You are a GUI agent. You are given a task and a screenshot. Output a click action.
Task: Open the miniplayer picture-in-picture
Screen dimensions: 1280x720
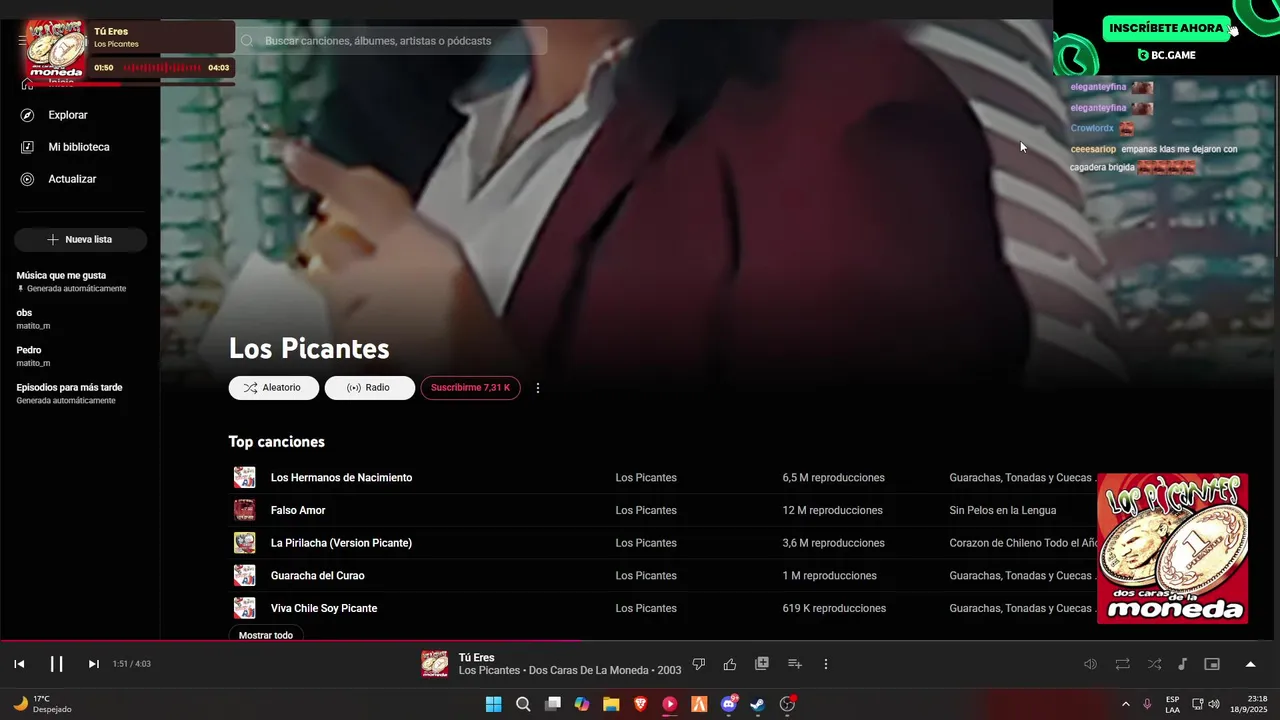[1212, 664]
